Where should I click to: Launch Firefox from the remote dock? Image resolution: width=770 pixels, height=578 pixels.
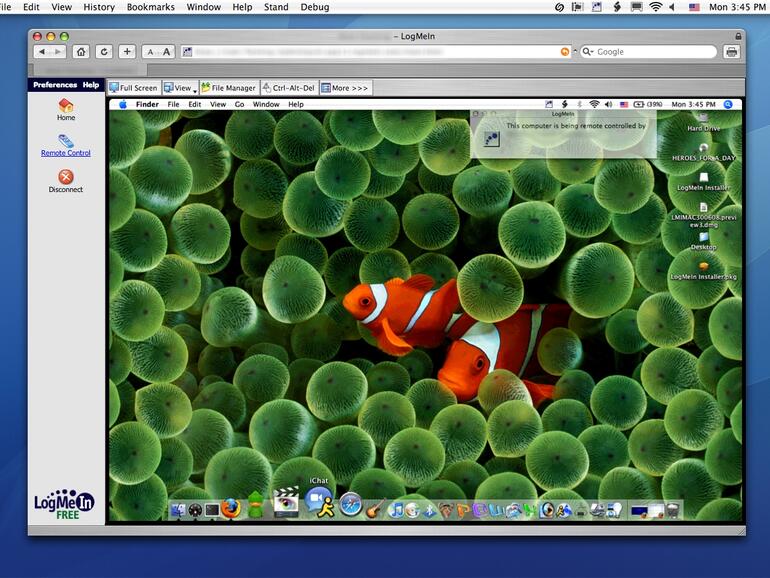pos(232,508)
